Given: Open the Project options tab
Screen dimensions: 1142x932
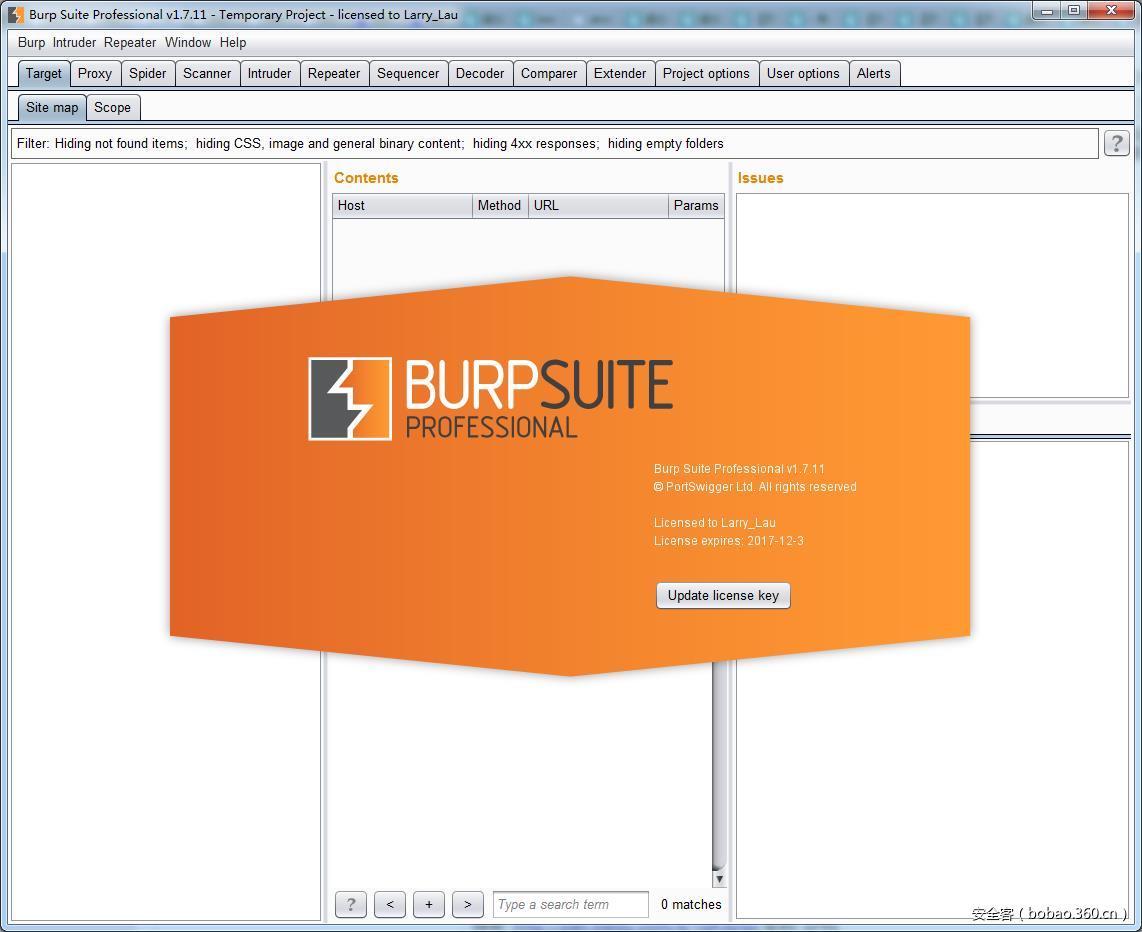Looking at the screenshot, I should [706, 74].
